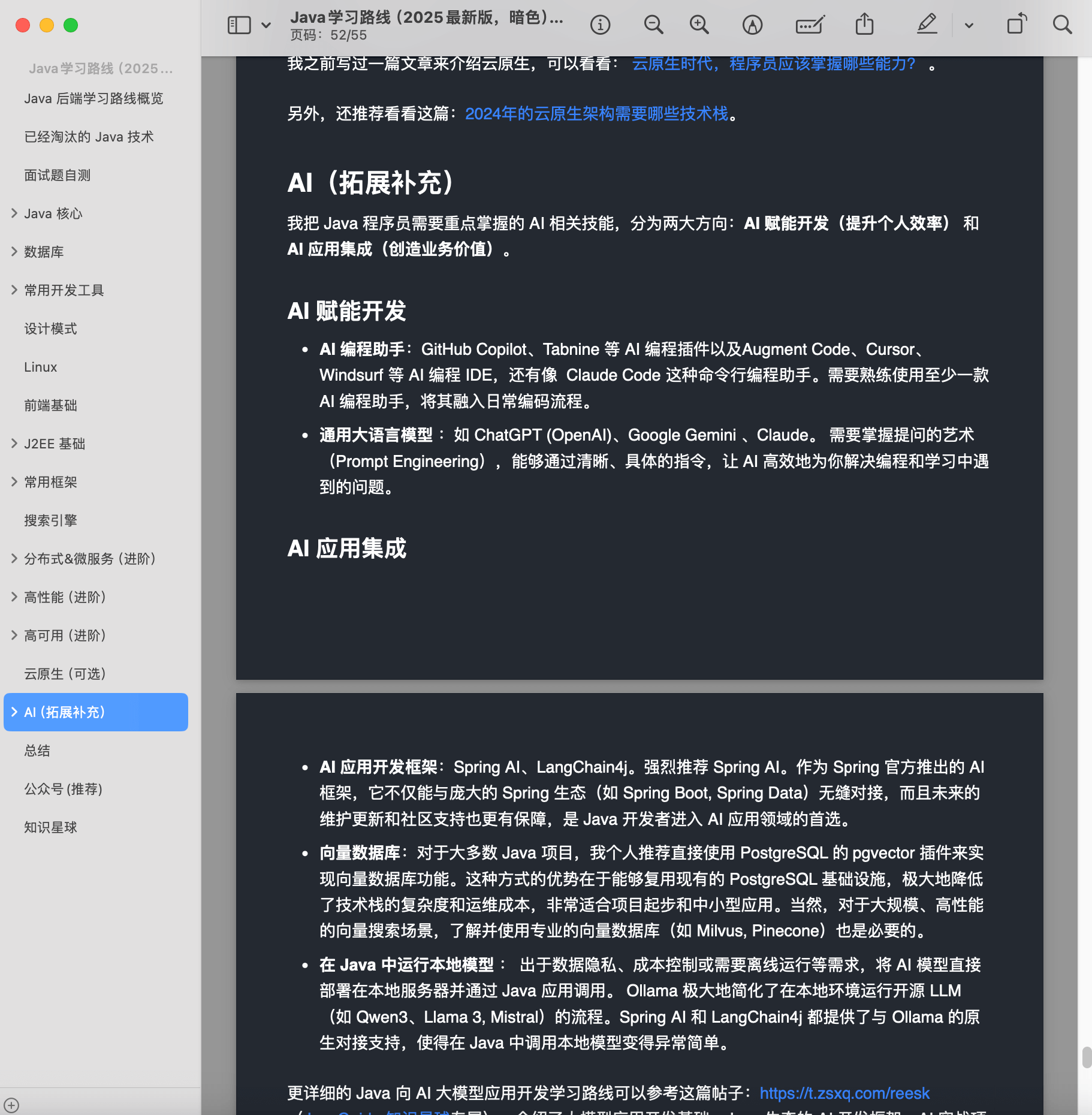Show document info
This screenshot has height=1115, width=1092.
pos(600,25)
